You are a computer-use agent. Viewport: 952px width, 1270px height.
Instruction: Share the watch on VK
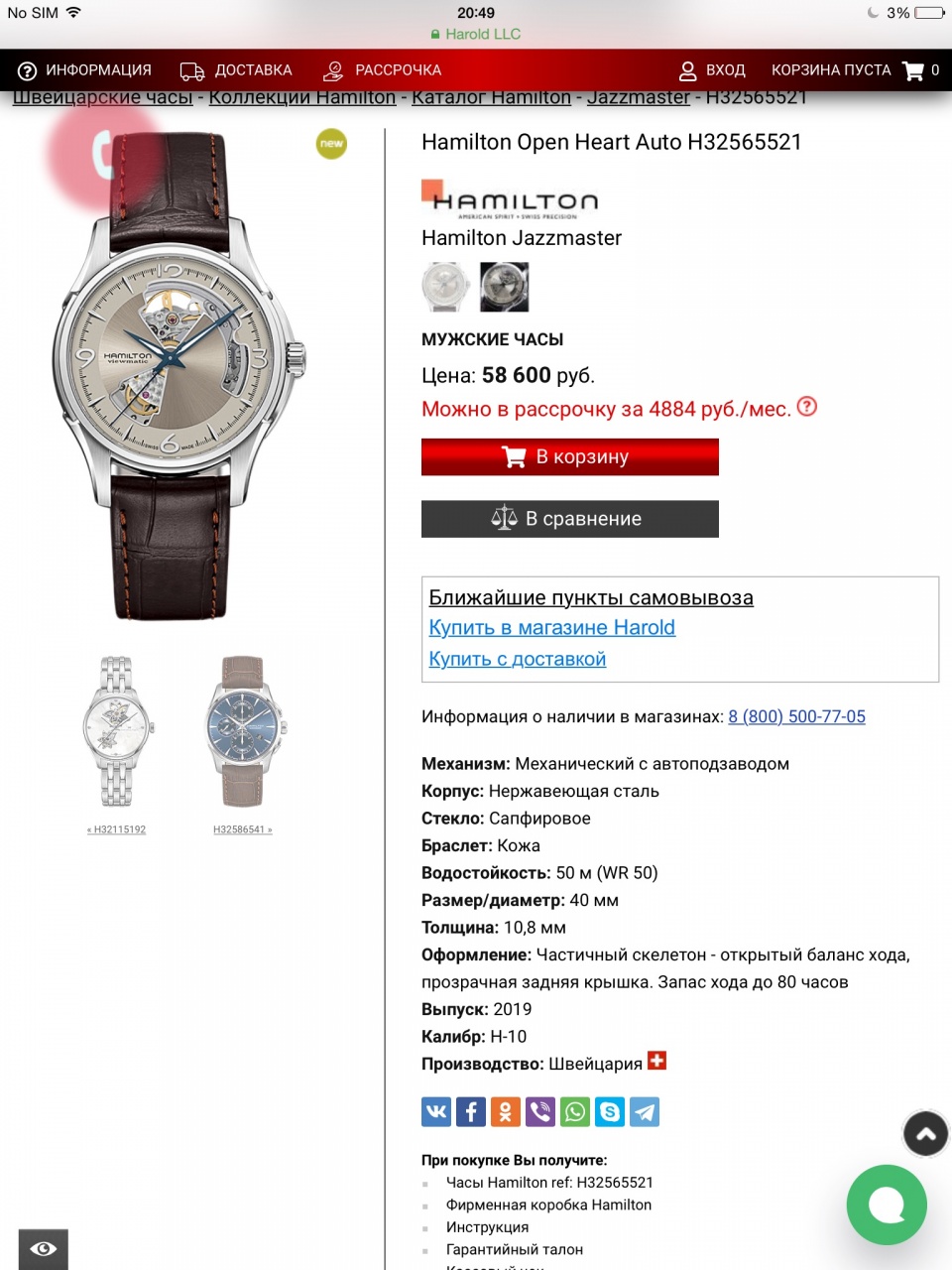coord(436,1111)
